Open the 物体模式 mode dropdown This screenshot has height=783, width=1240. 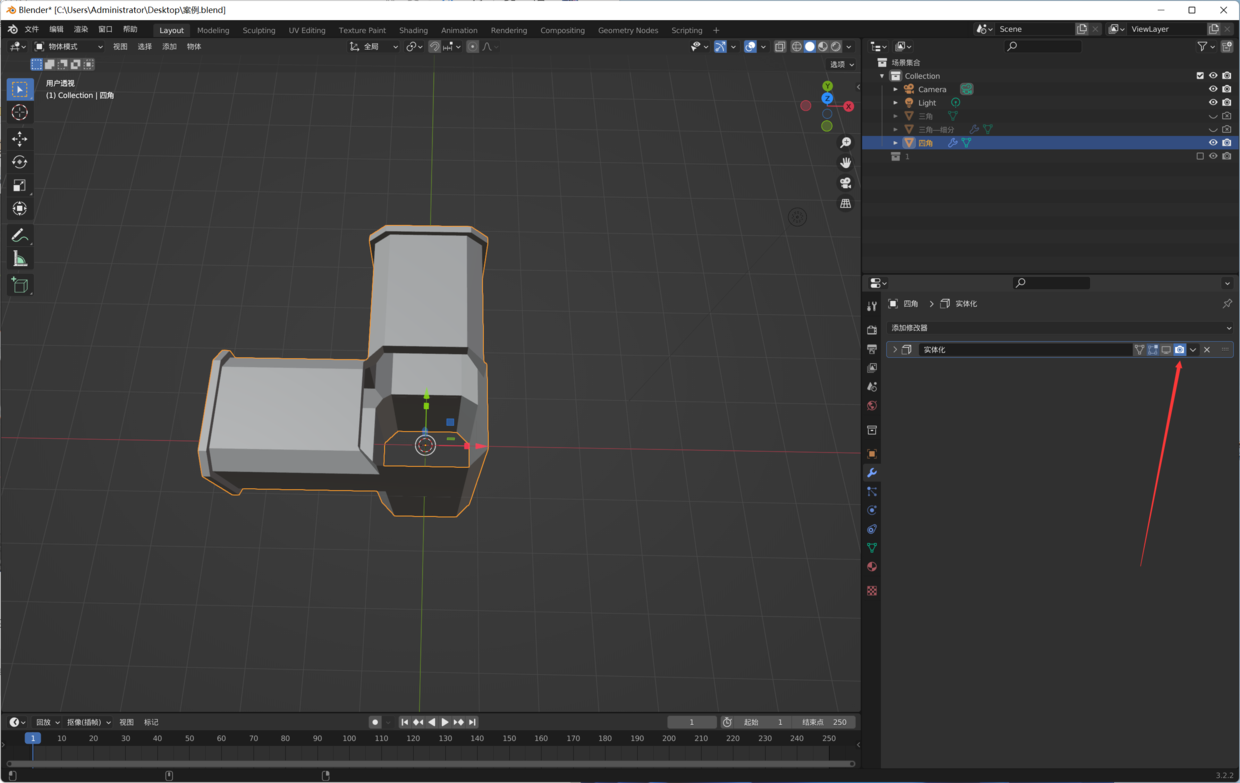pyautogui.click(x=69, y=47)
